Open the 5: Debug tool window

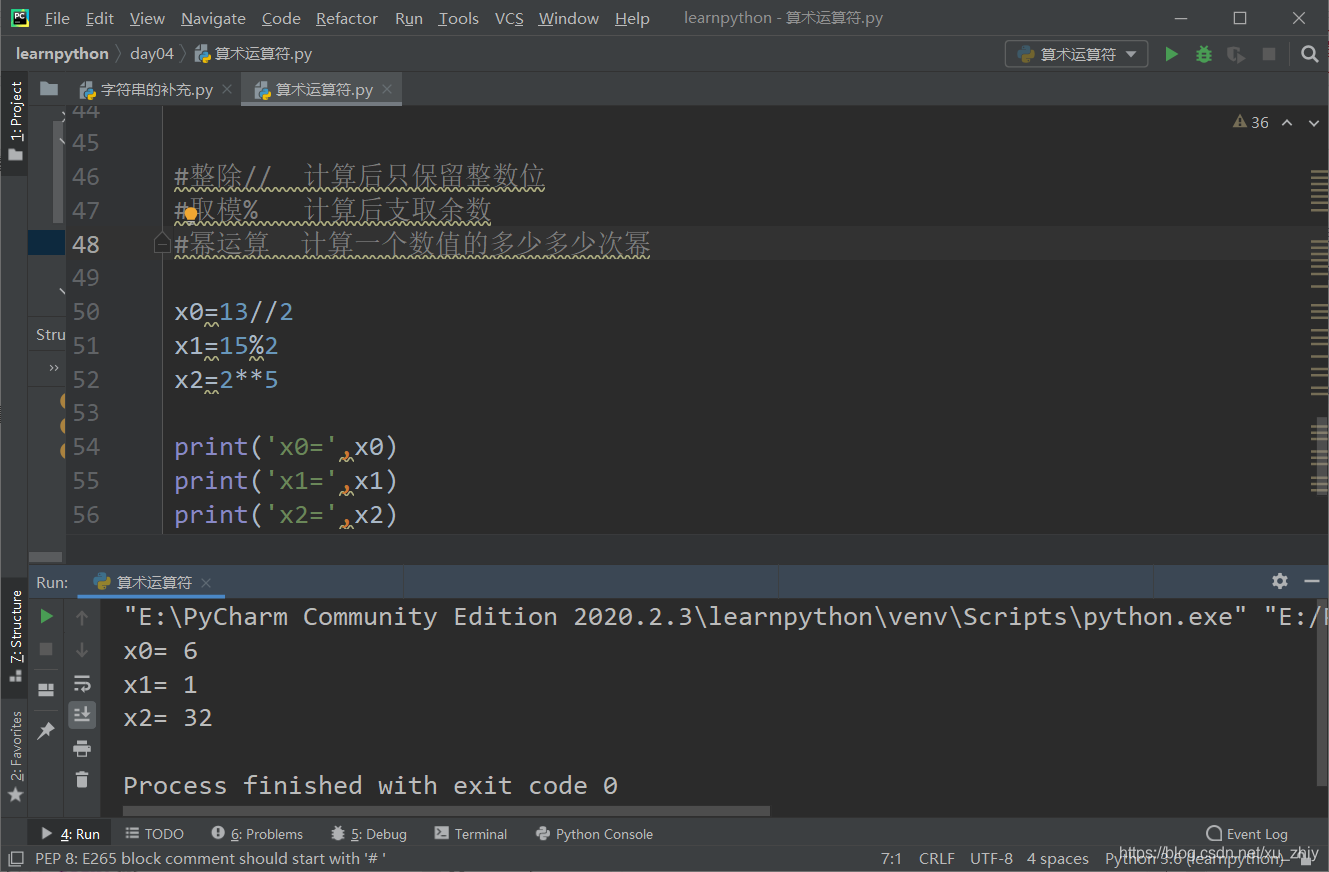coord(368,834)
